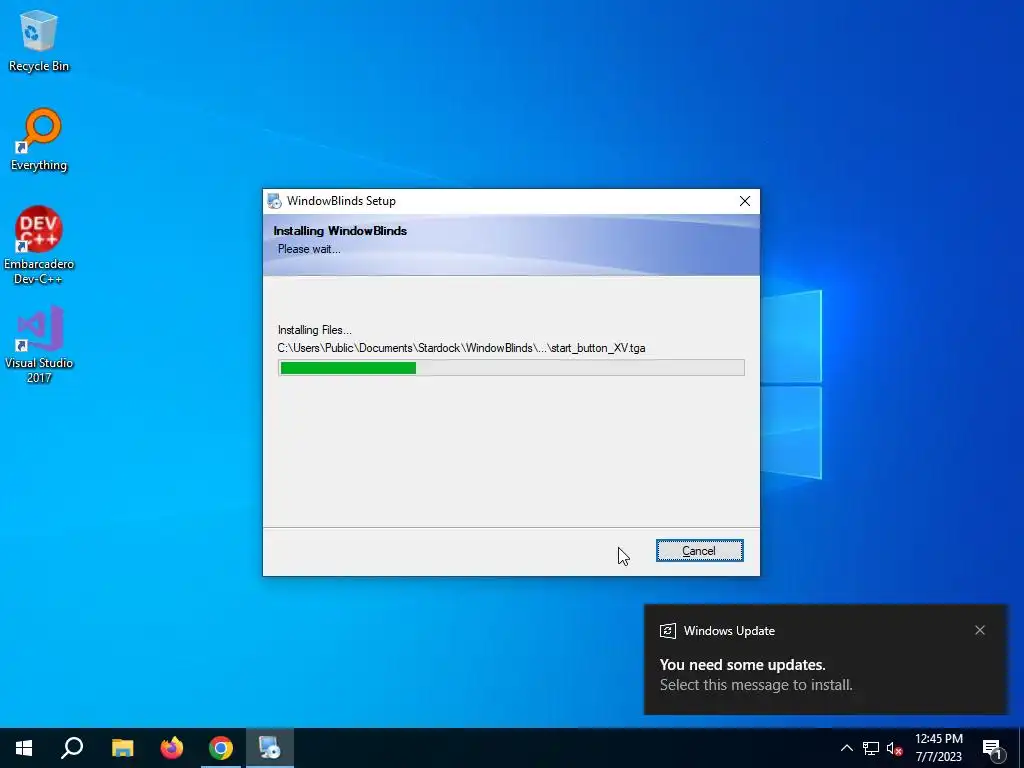Screen dimensions: 1024x768
Task: Select the Everything search desktop shortcut
Action: pyautogui.click(x=39, y=140)
